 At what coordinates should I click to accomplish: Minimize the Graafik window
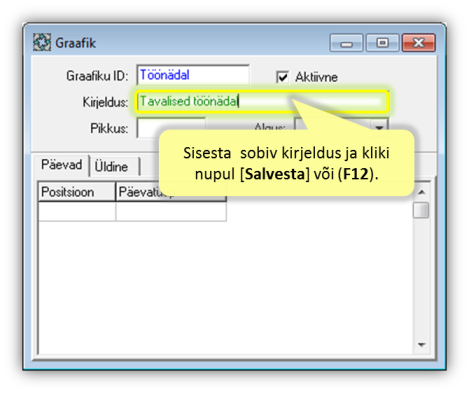pos(346,43)
